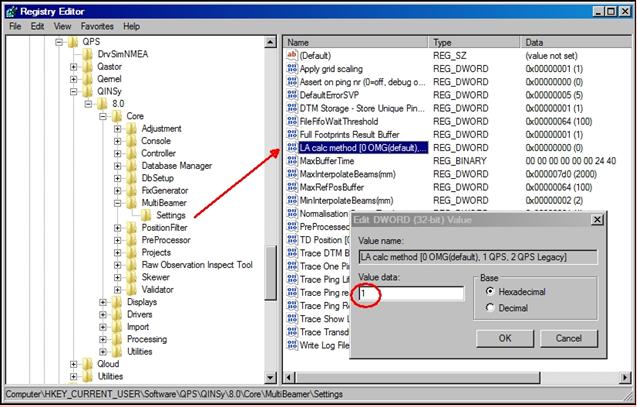This screenshot has width=637, height=407.
Task: Confirm the DWORD edit with OK
Action: 505,338
